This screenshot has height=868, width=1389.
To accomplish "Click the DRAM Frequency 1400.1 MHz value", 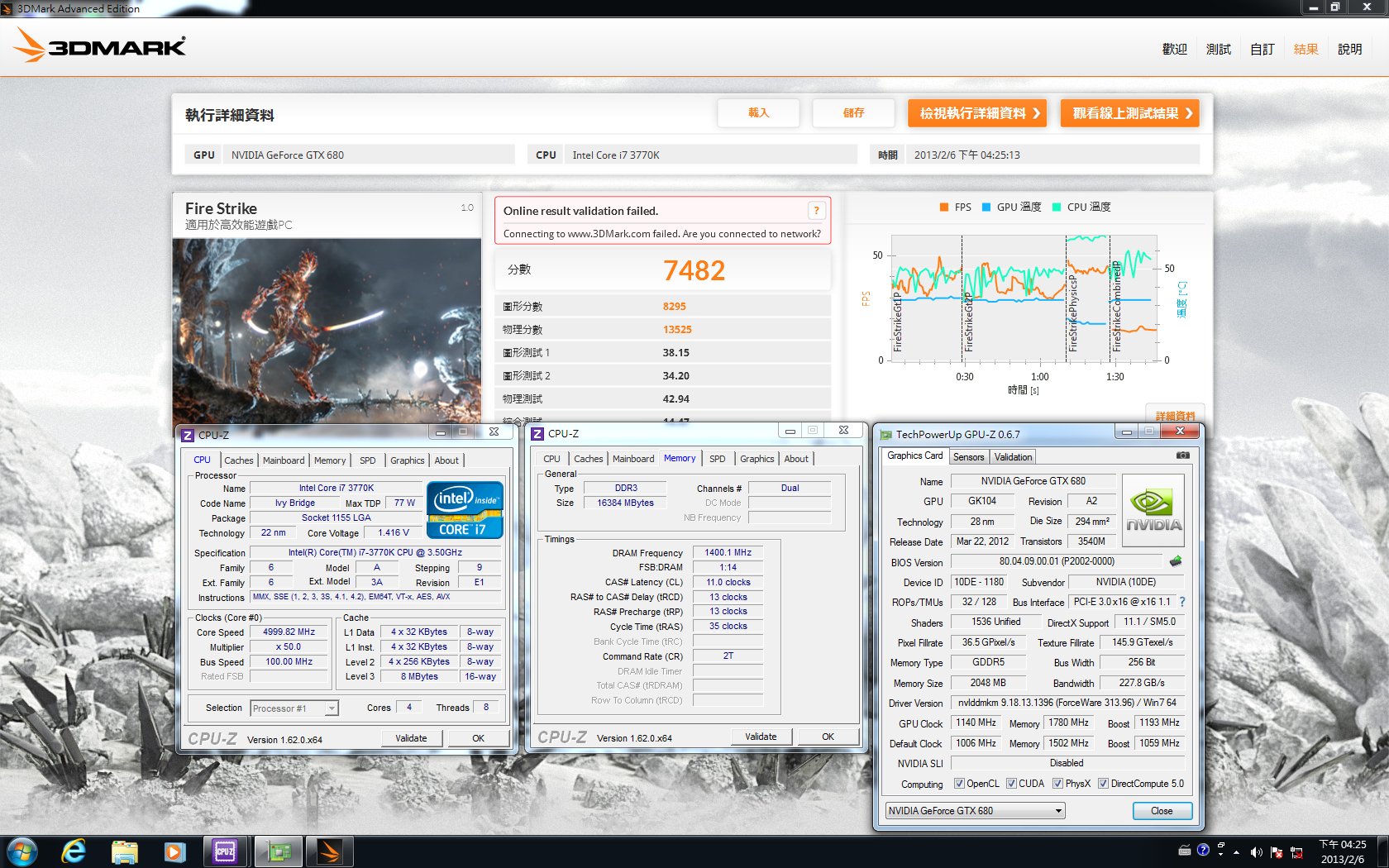I will [x=728, y=552].
